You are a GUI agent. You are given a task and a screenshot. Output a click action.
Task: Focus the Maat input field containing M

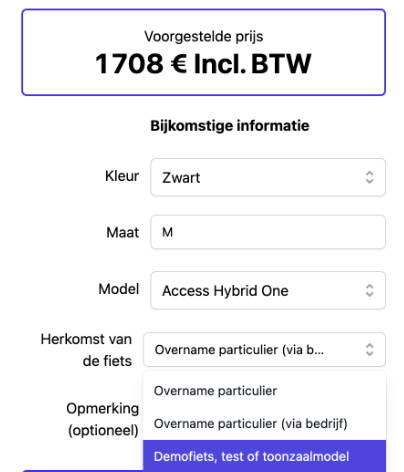268,232
